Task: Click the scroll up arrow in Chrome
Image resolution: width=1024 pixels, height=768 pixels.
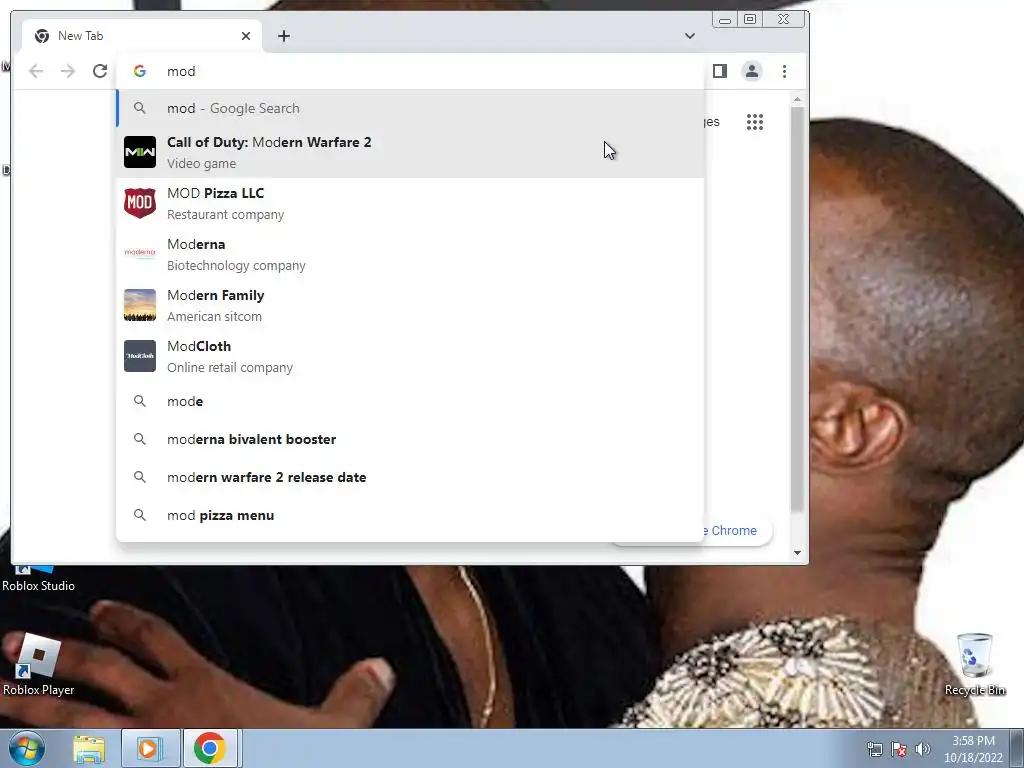Action: (797, 99)
